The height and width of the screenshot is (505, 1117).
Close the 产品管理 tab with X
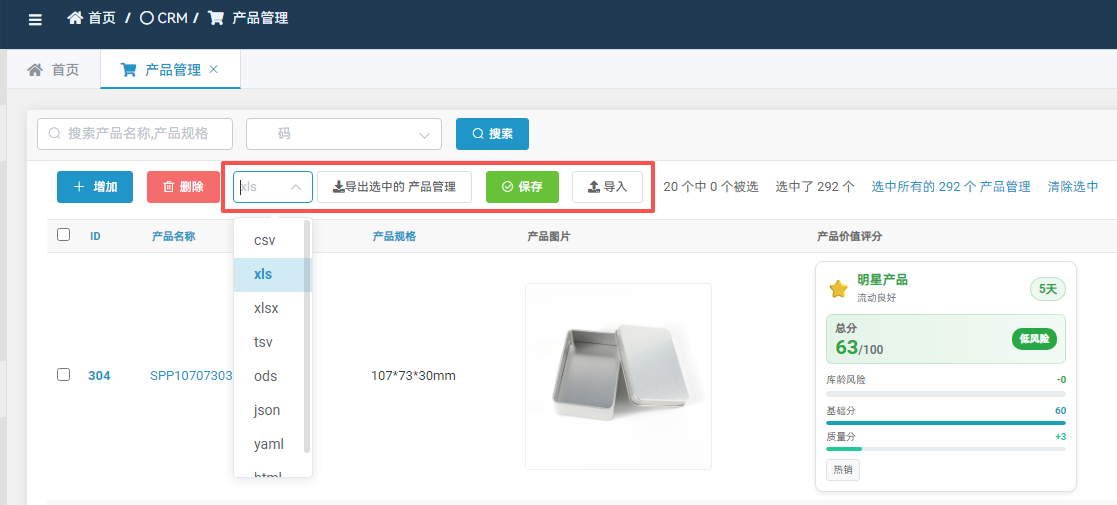pyautogui.click(x=214, y=70)
